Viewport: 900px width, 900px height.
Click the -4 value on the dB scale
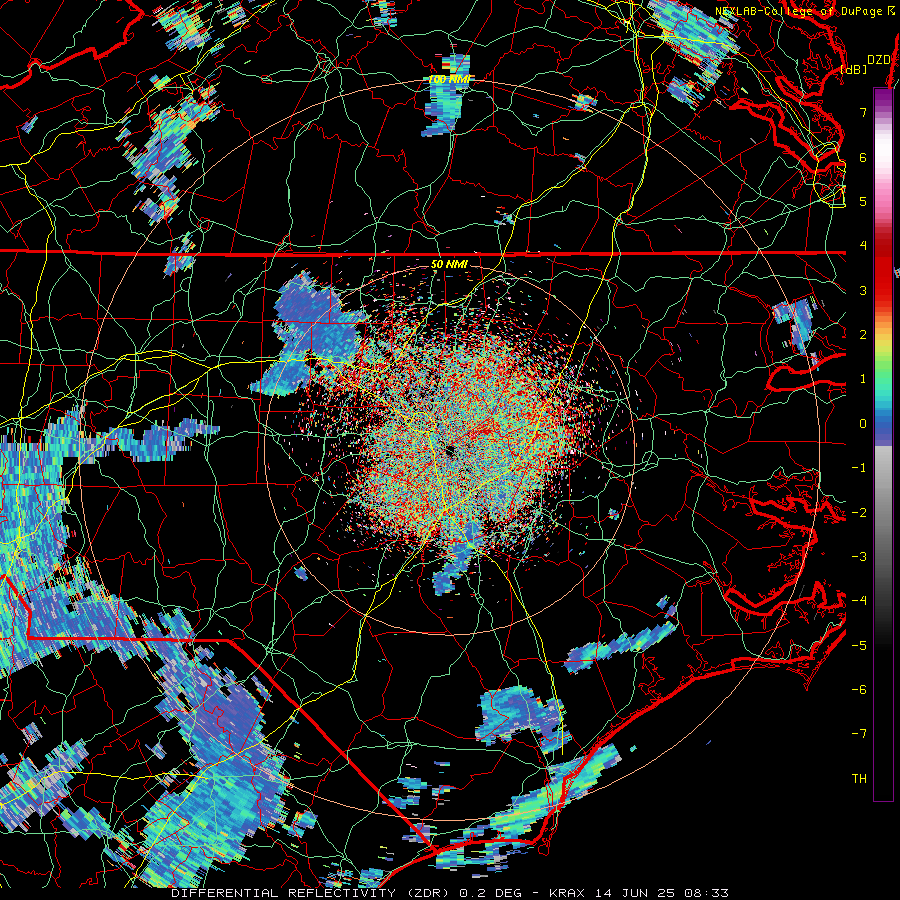pyautogui.click(x=859, y=601)
